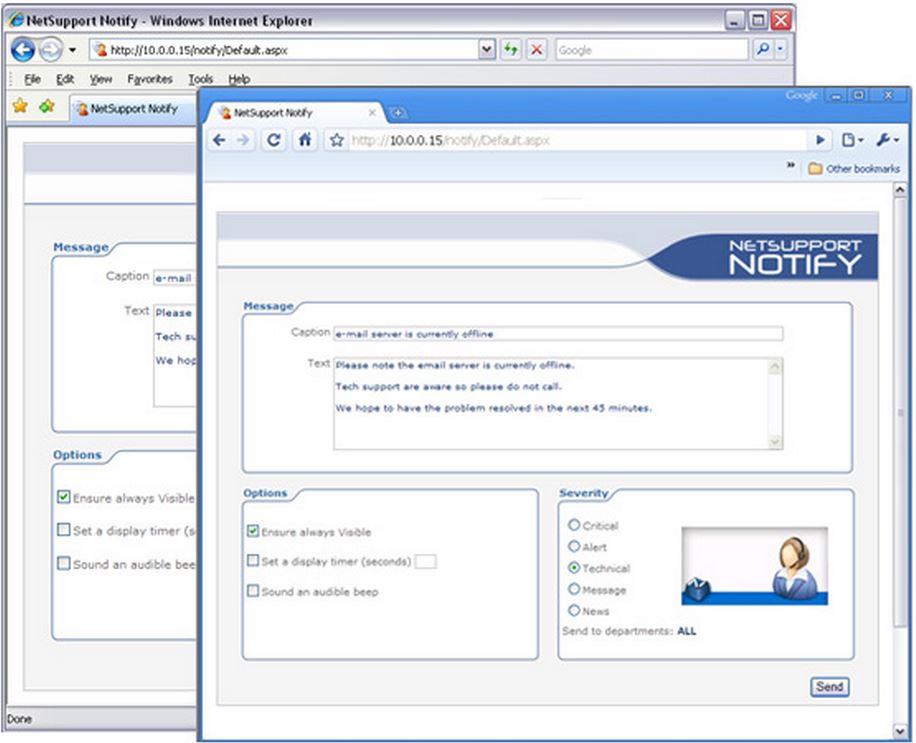Open a new tab in Chrome
This screenshot has height=743, width=916.
398,113
